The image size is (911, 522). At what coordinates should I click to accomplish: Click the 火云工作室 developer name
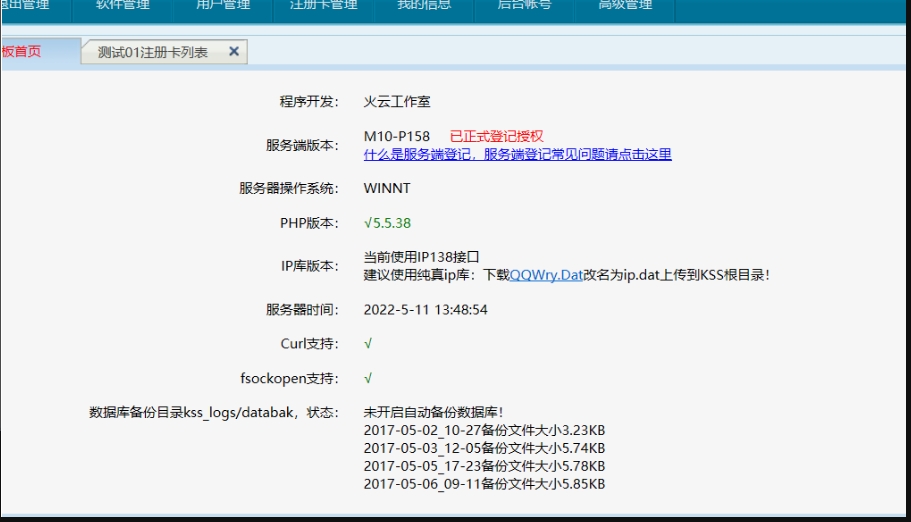397,102
